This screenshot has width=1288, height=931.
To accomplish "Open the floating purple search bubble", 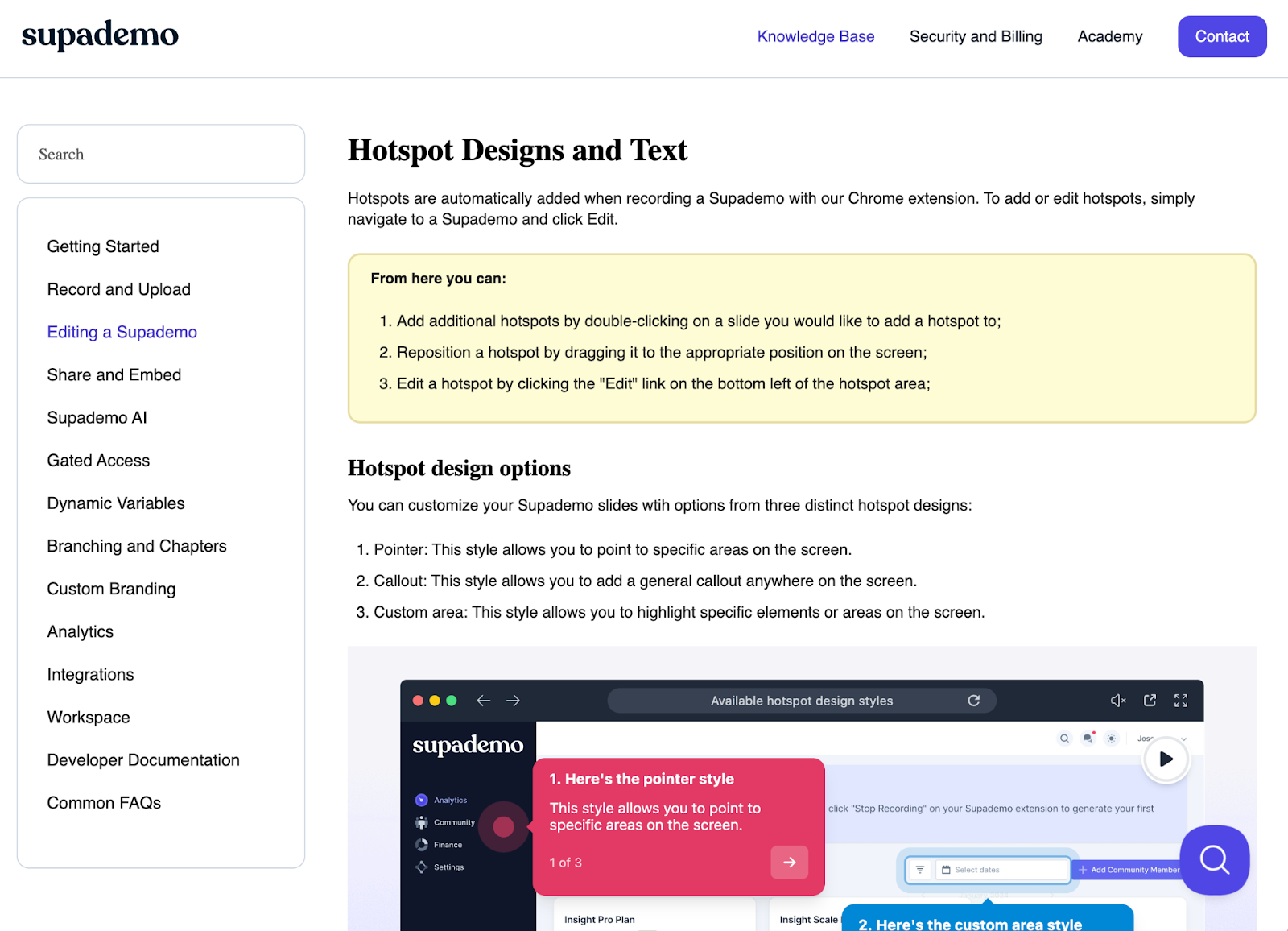I will click(x=1214, y=859).
